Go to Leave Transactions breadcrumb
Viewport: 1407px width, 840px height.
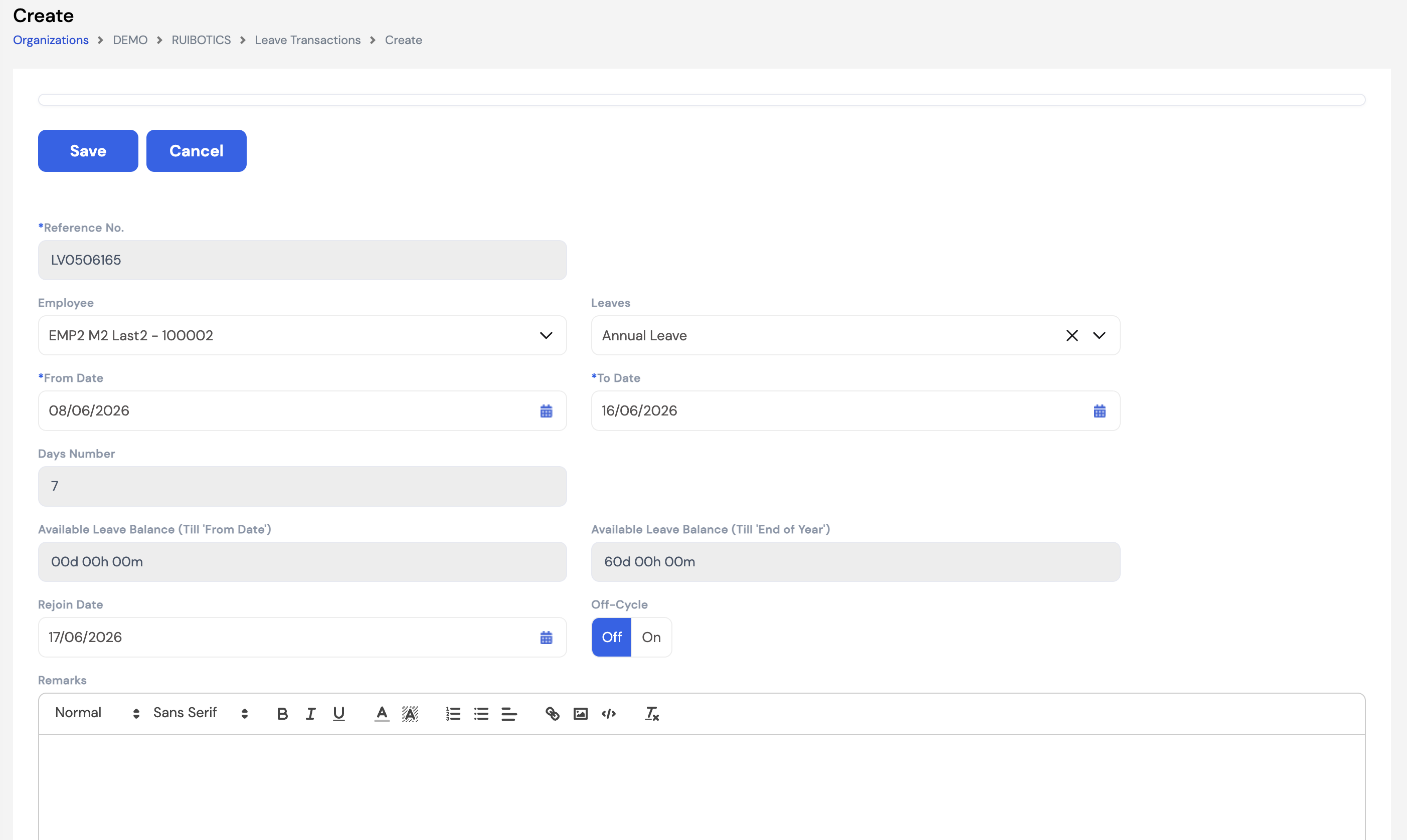(x=307, y=40)
